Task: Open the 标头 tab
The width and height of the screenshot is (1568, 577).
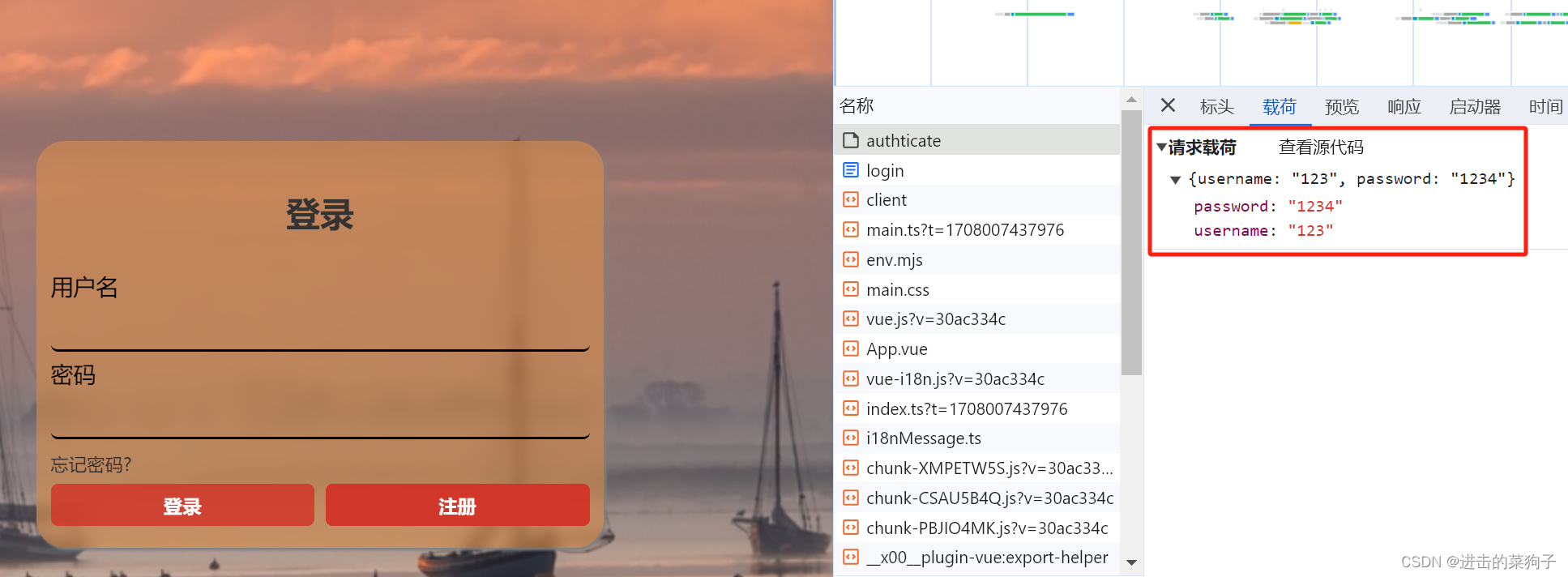Action: [x=1216, y=106]
